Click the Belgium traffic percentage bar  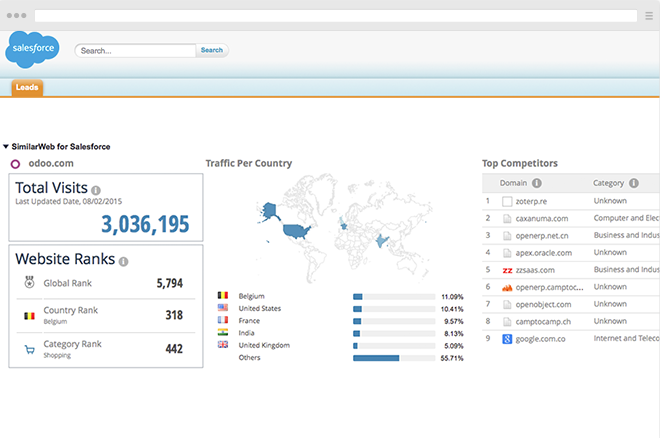click(394, 297)
